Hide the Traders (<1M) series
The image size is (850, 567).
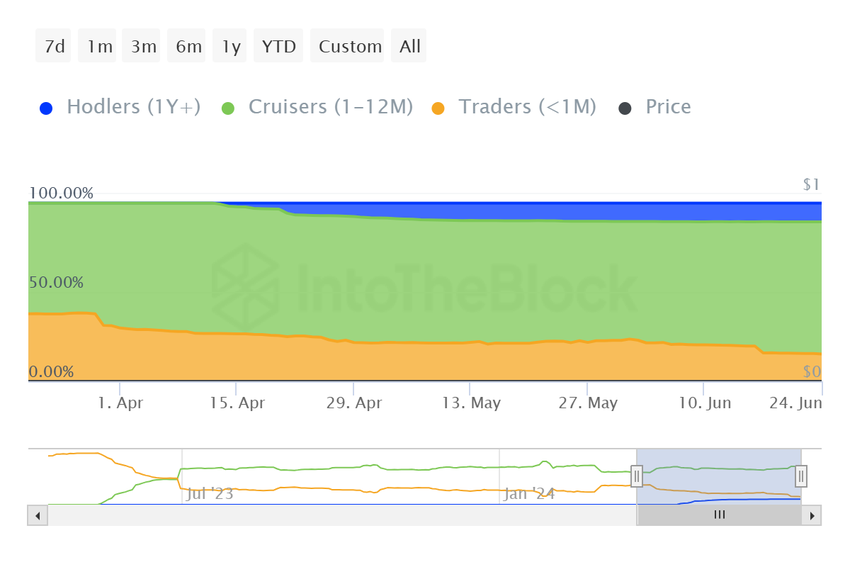[527, 107]
